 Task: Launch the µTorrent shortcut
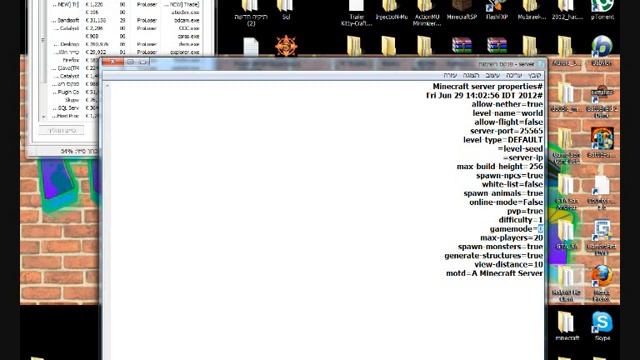(602, 10)
